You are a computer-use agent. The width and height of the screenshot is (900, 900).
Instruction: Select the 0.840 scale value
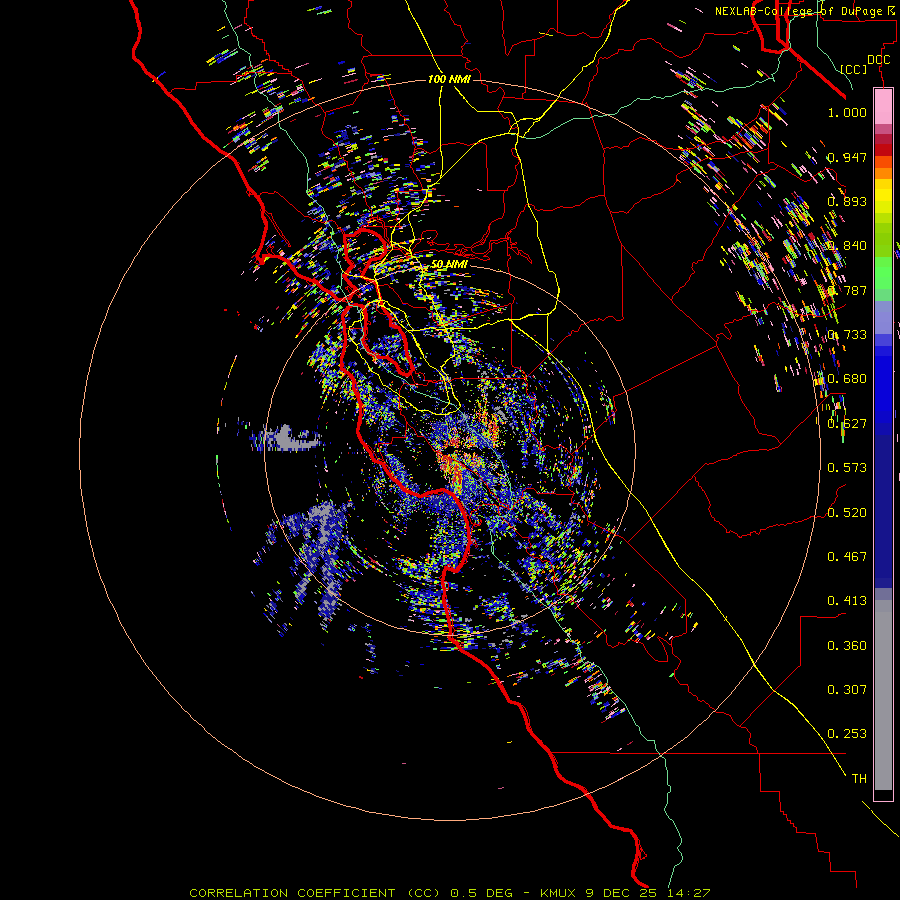coord(847,246)
